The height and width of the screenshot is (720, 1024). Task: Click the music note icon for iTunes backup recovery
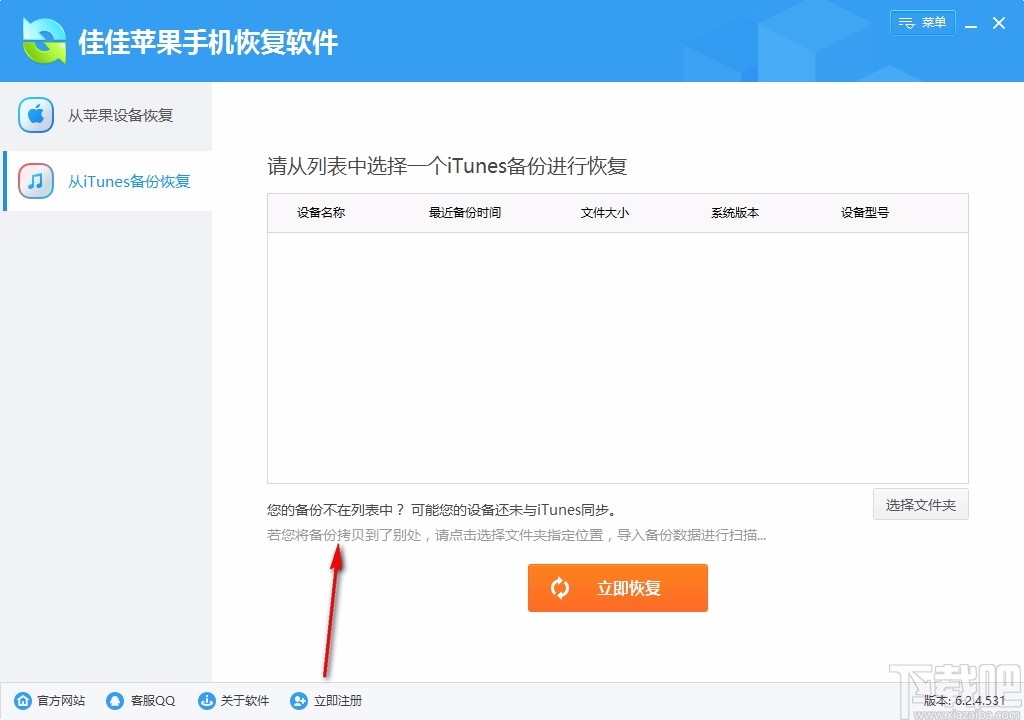pos(35,181)
